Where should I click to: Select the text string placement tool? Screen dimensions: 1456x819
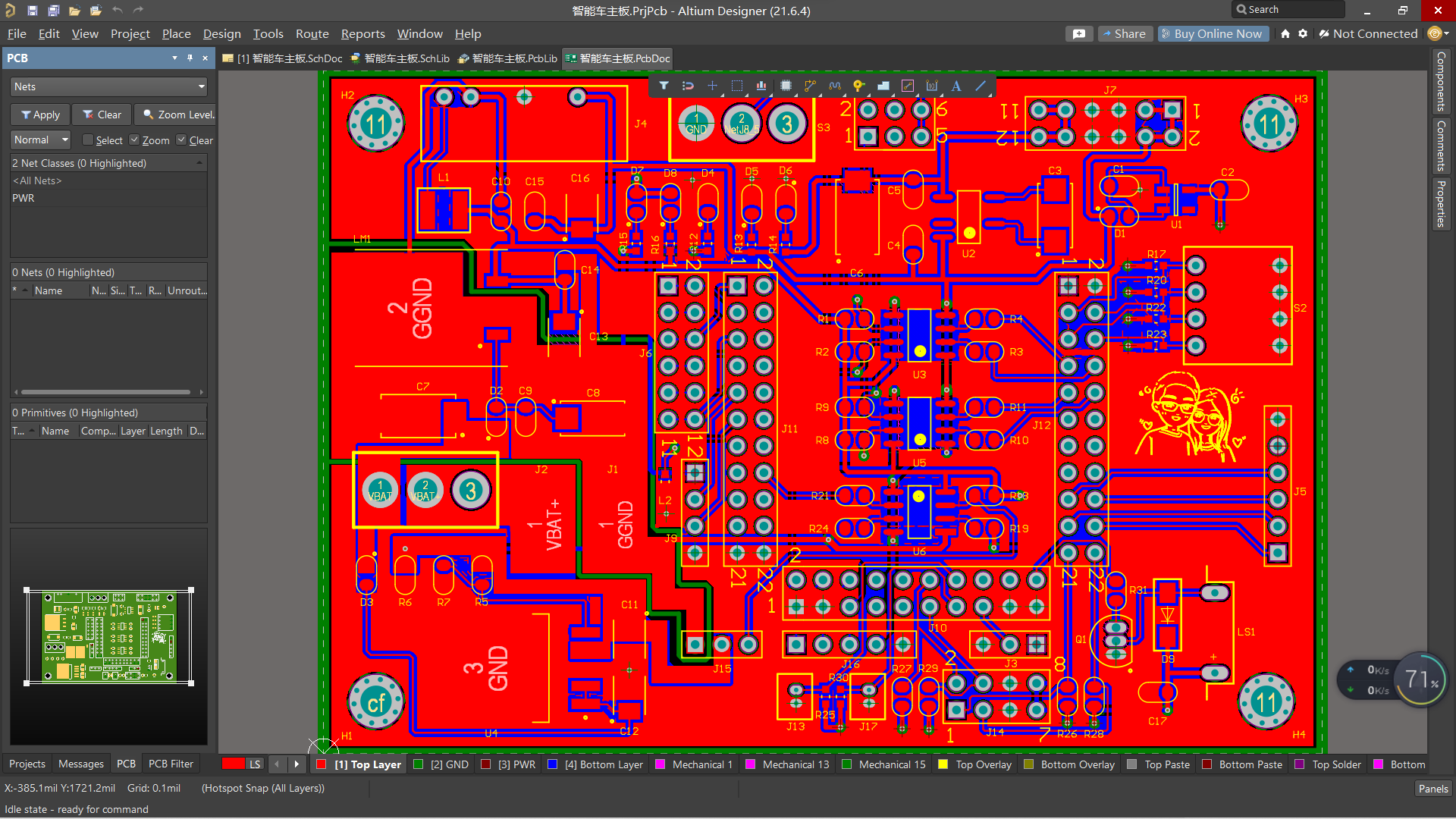pos(955,86)
